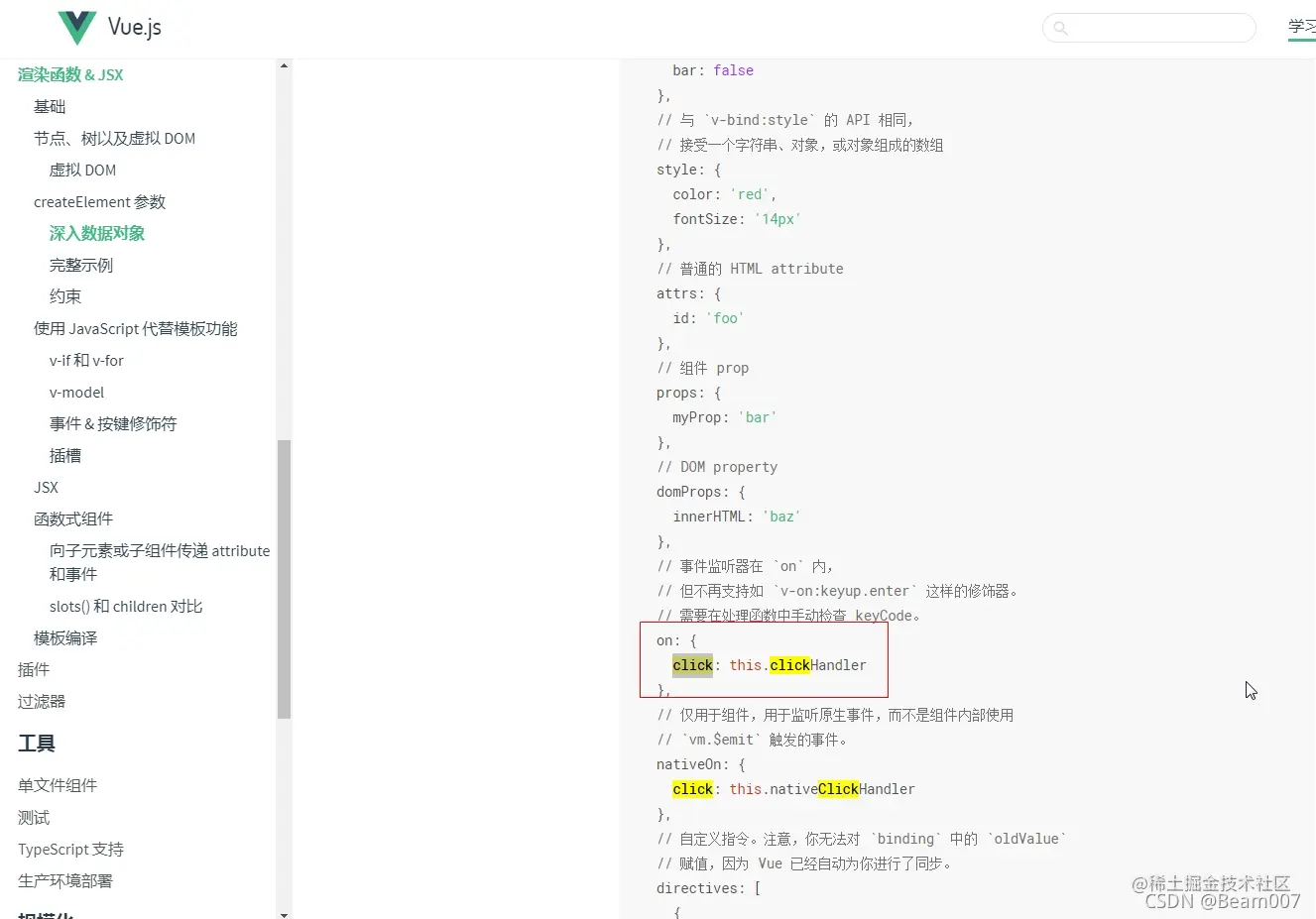Open 插槽 sidebar item
Image resolution: width=1316 pixels, height=919 pixels.
[x=65, y=455]
